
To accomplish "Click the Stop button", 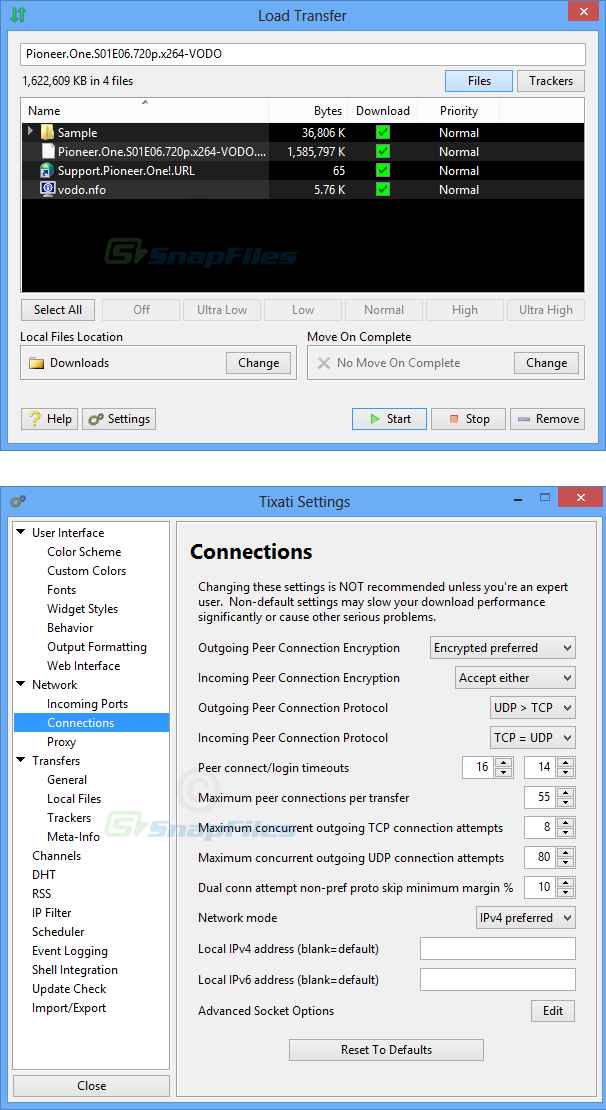I will (x=469, y=419).
